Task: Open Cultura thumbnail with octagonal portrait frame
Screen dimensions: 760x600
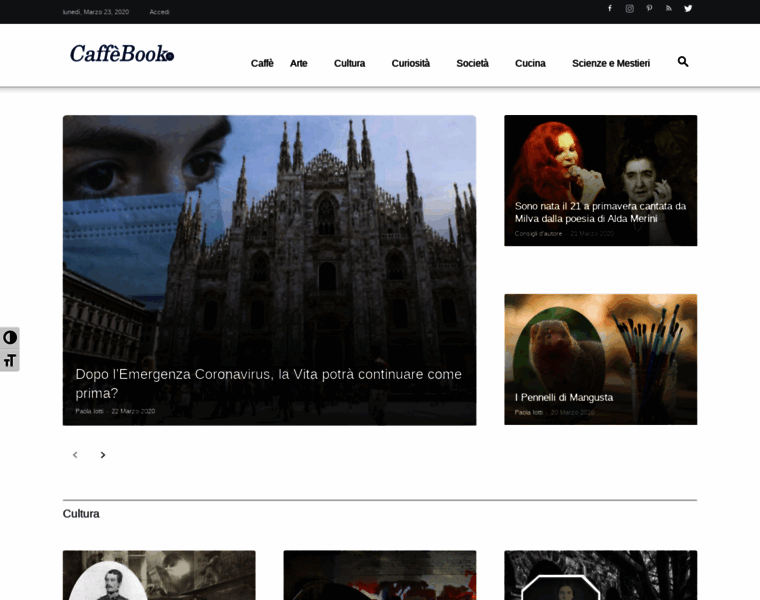Action: (x=601, y=575)
